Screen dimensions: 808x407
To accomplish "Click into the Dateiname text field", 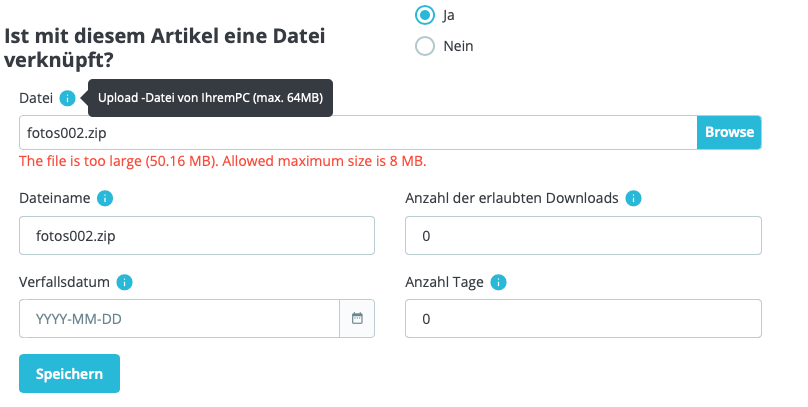I will (197, 235).
